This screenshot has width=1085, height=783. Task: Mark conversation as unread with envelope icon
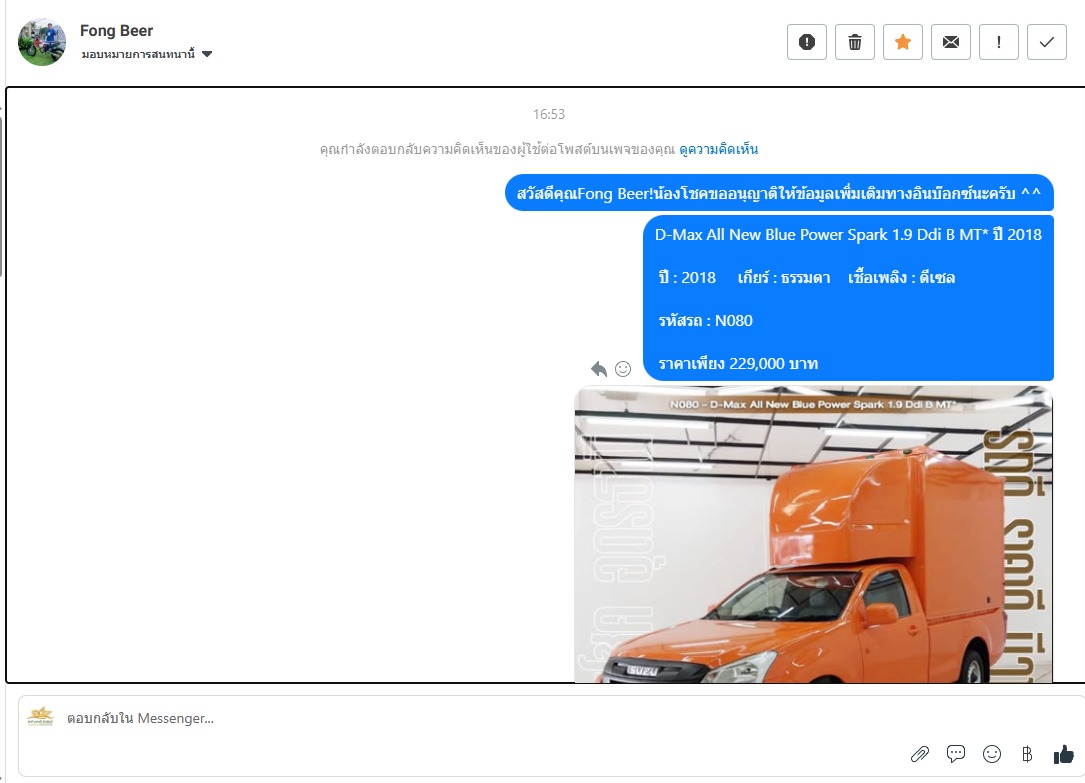[x=951, y=42]
